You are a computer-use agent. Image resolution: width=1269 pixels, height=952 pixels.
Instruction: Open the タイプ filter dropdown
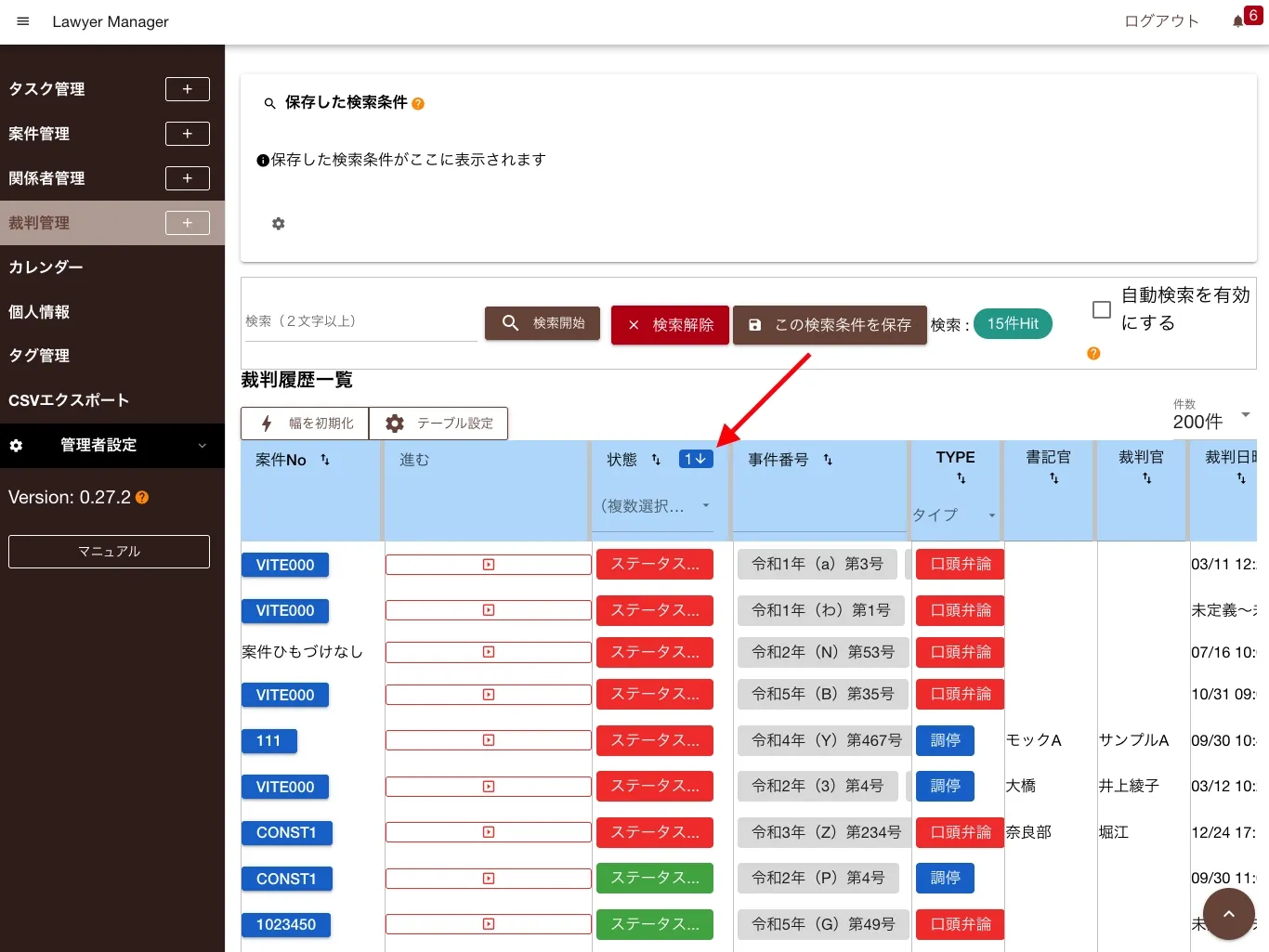tap(954, 515)
